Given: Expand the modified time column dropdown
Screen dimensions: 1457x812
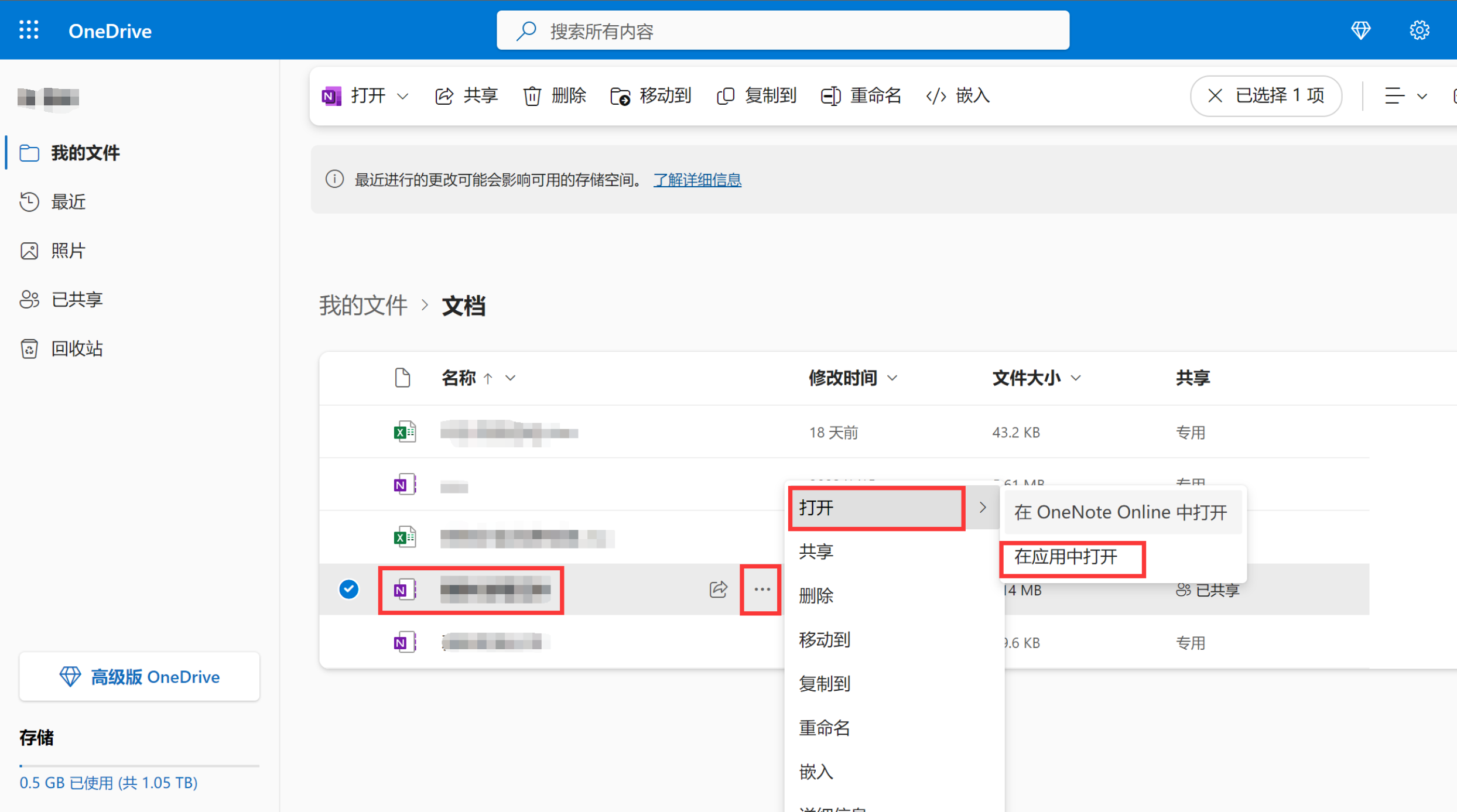Looking at the screenshot, I should coord(892,378).
